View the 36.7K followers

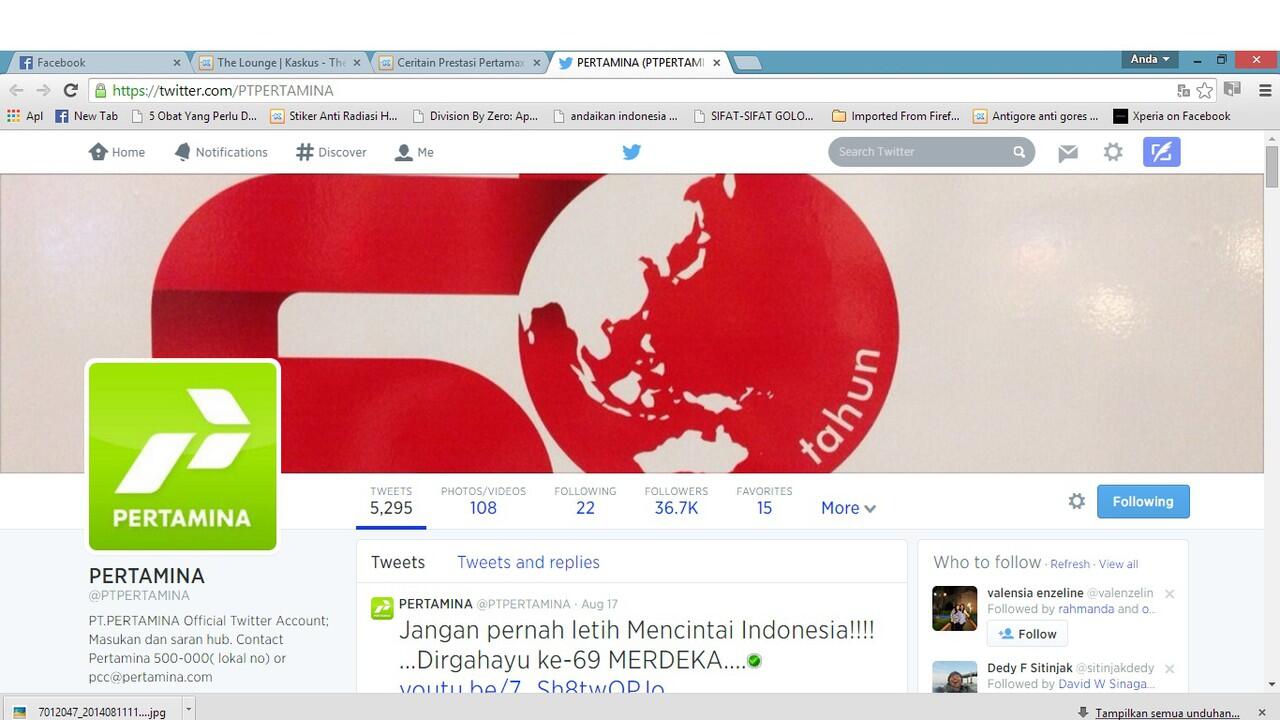[676, 500]
